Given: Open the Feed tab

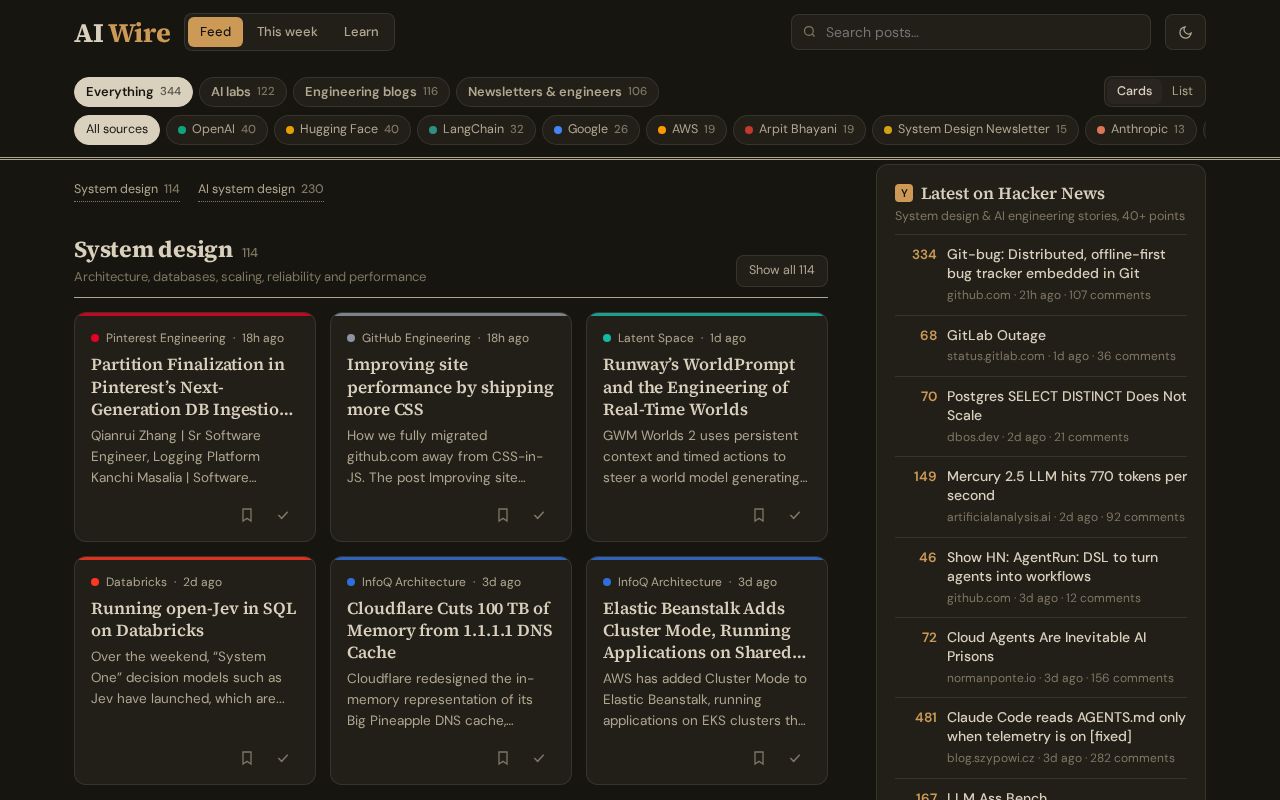Looking at the screenshot, I should [215, 32].
